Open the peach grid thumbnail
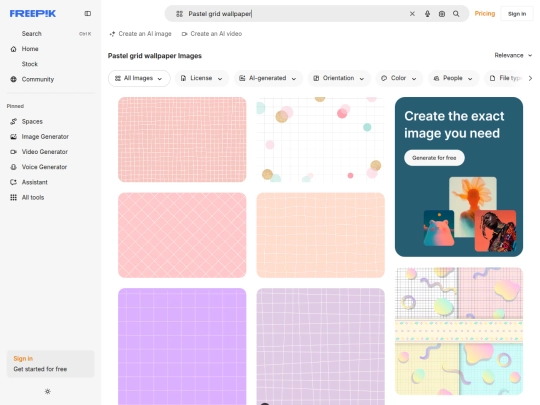This screenshot has height=405, width=540. click(x=321, y=235)
